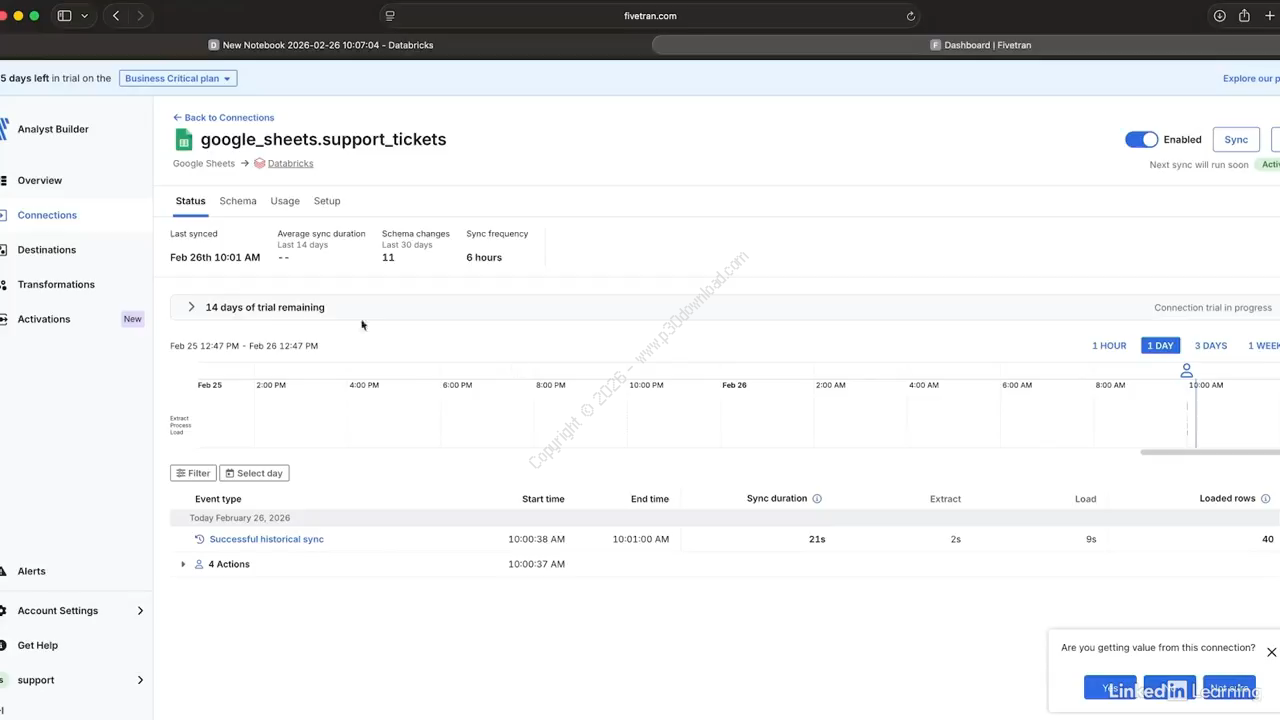Go forward using Safari's forward arrow
The image size is (1280, 720).
(x=140, y=16)
